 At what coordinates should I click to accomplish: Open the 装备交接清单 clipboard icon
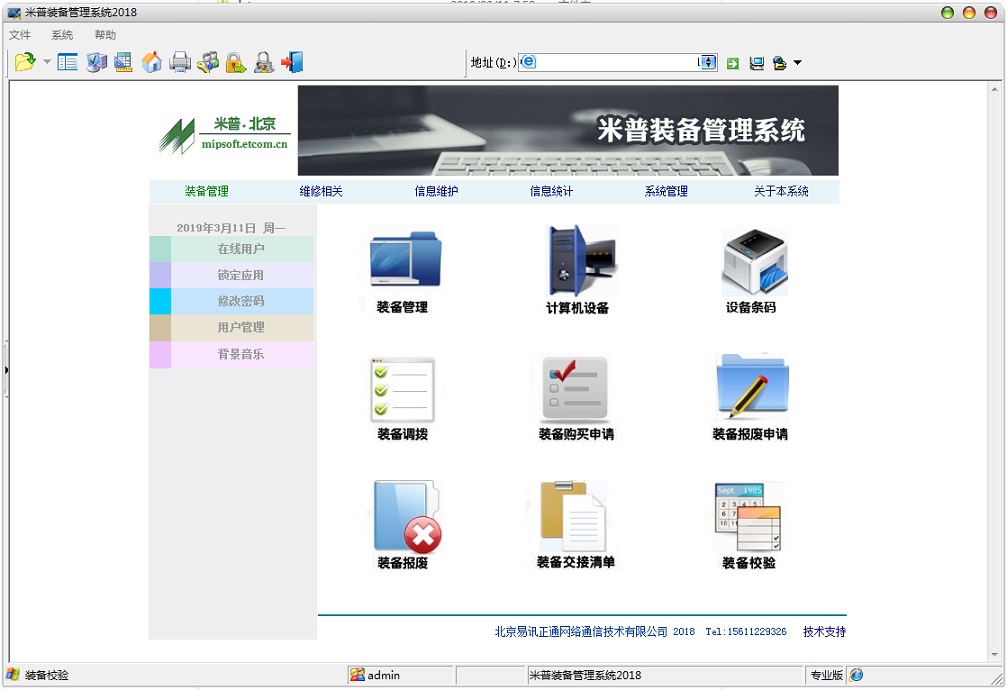tap(573, 517)
